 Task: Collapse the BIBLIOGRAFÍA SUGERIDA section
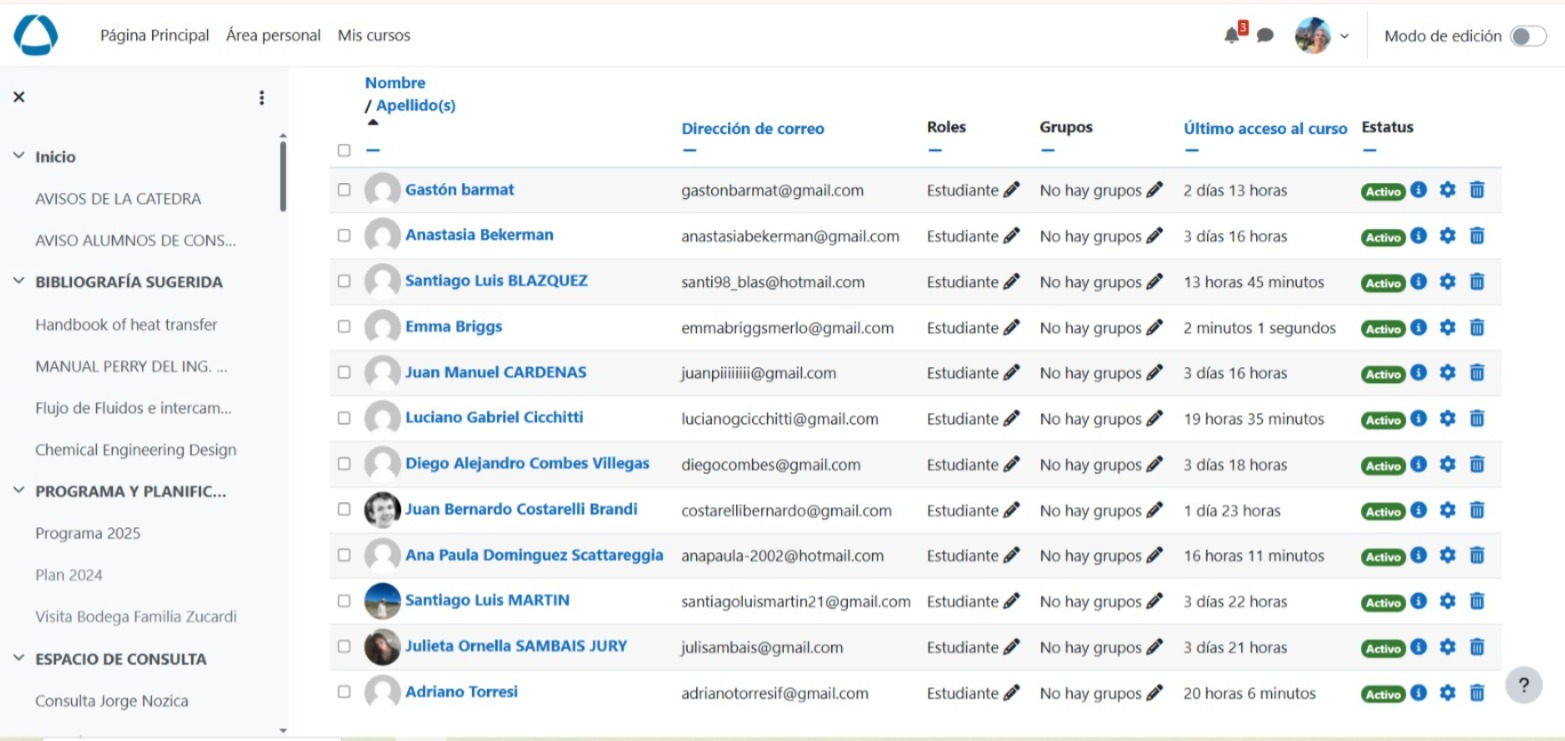(18, 282)
